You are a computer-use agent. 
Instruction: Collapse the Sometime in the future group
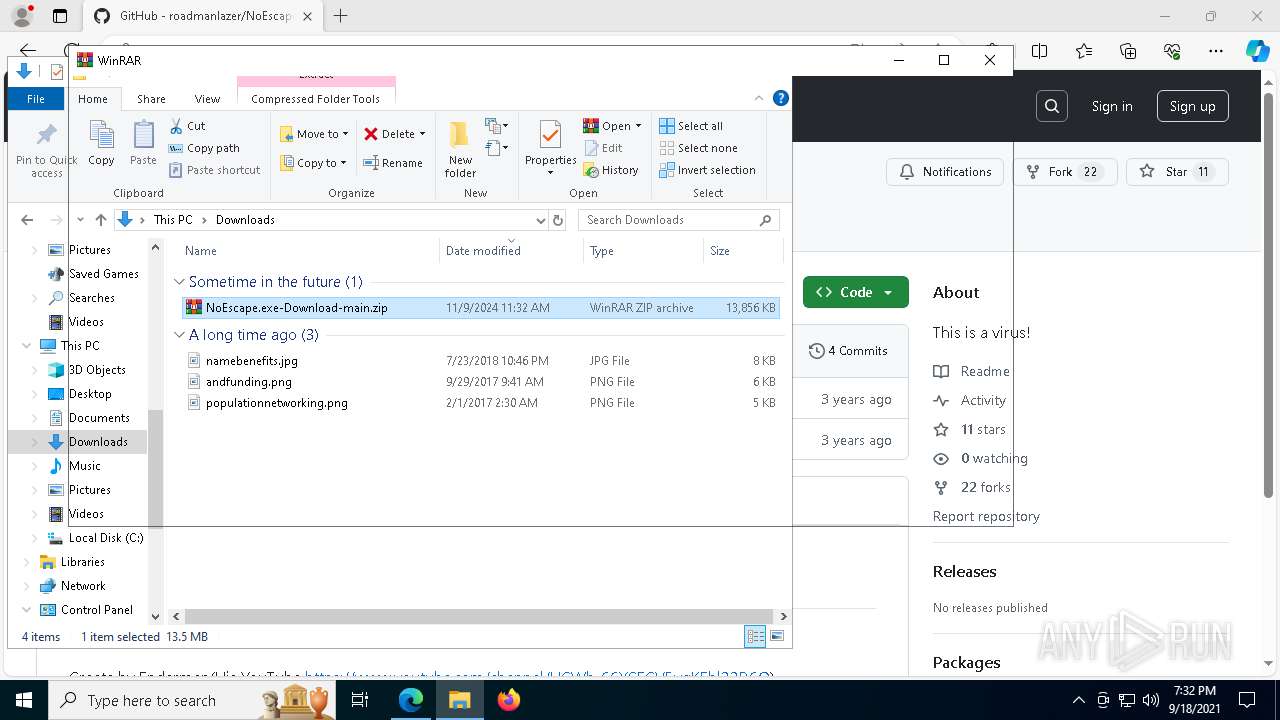(x=180, y=282)
